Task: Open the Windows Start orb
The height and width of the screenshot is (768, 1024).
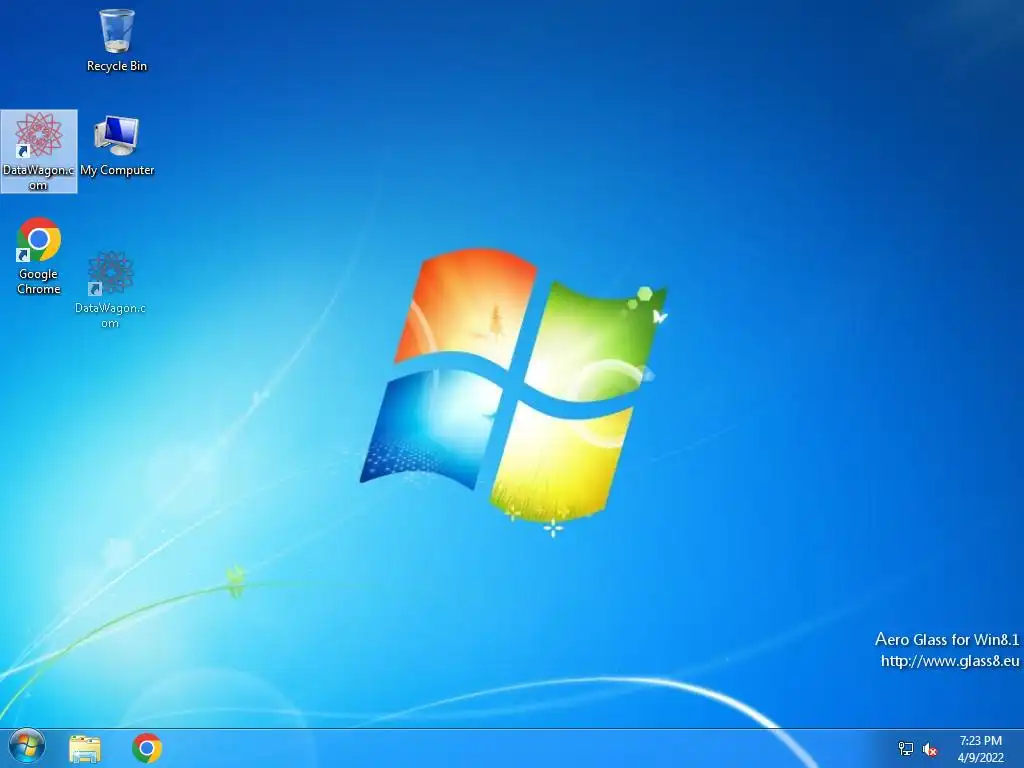Action: point(27,747)
